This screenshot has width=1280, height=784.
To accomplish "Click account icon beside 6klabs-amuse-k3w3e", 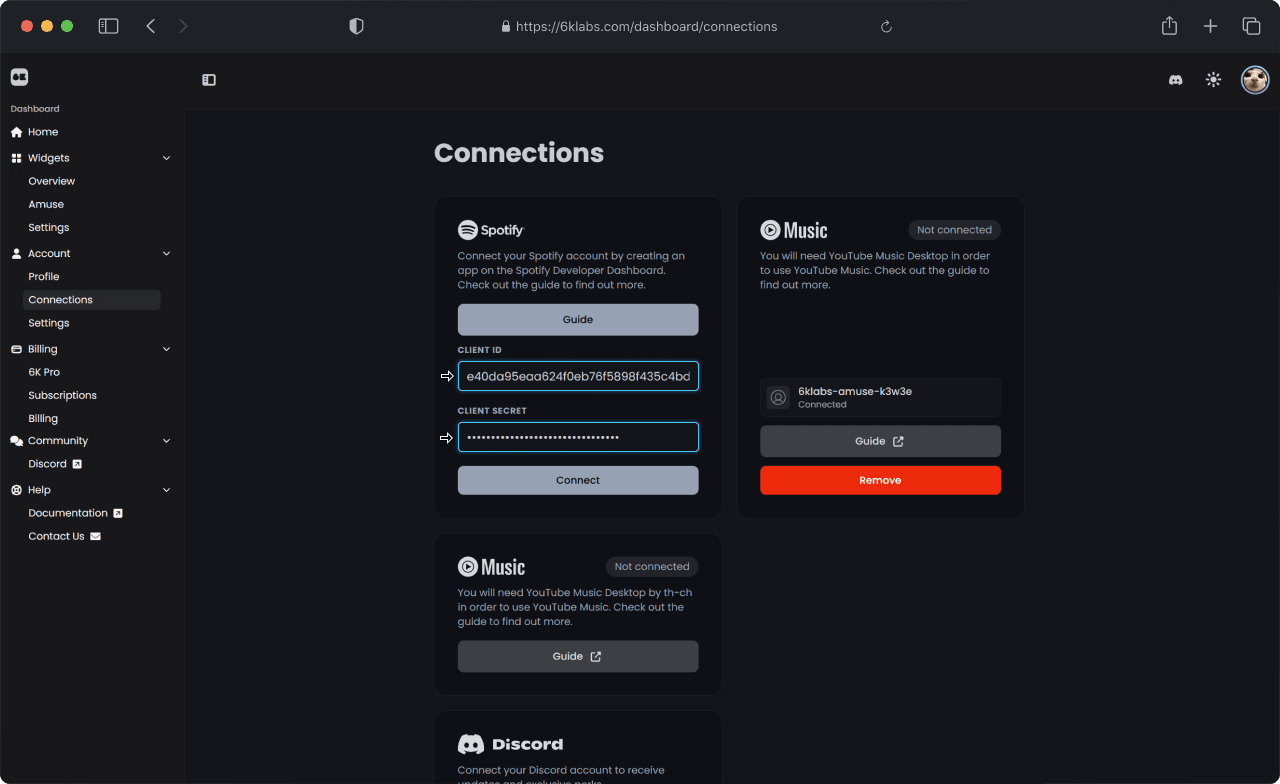I will pos(778,397).
